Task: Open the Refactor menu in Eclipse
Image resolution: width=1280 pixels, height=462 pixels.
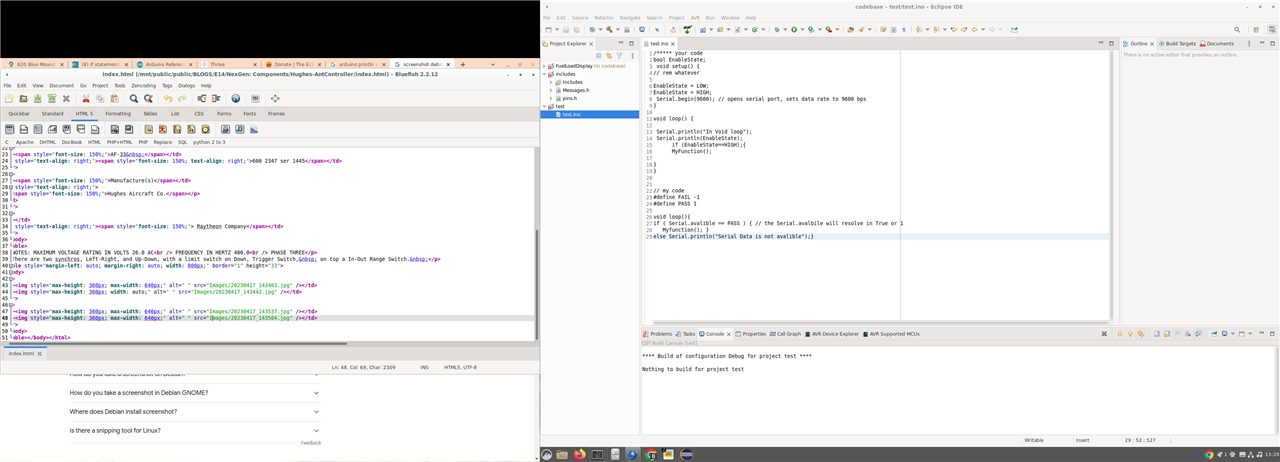Action: tap(604, 18)
